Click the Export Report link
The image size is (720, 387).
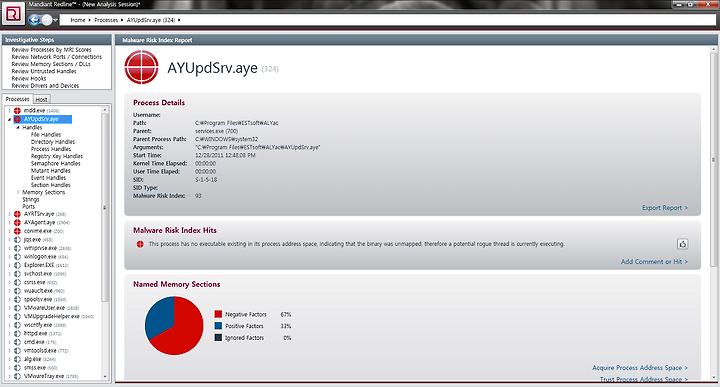(665, 208)
